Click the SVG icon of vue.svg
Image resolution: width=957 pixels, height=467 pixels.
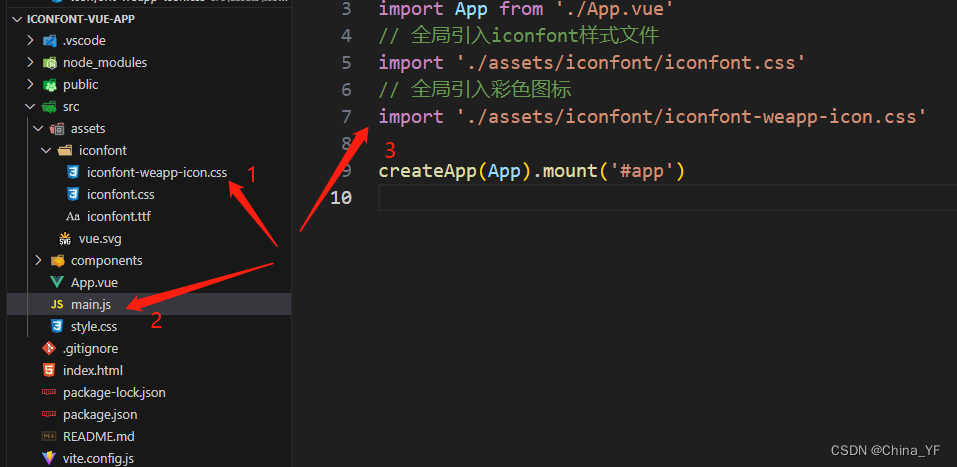(x=65, y=239)
